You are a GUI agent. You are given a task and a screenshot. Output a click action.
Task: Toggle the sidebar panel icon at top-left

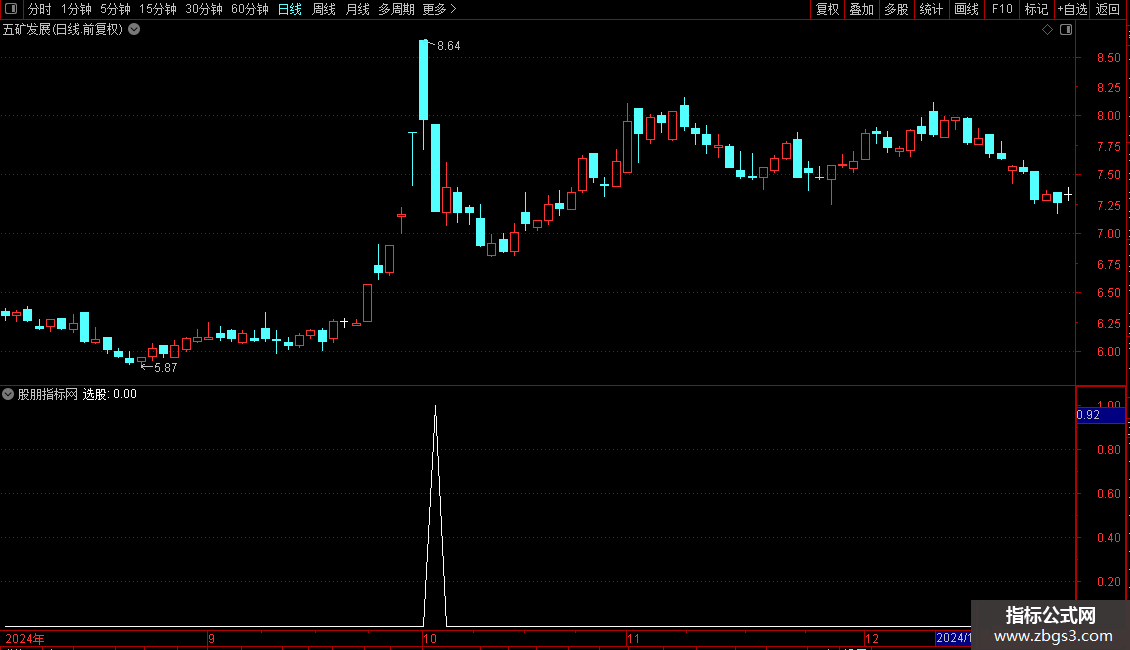click(11, 9)
